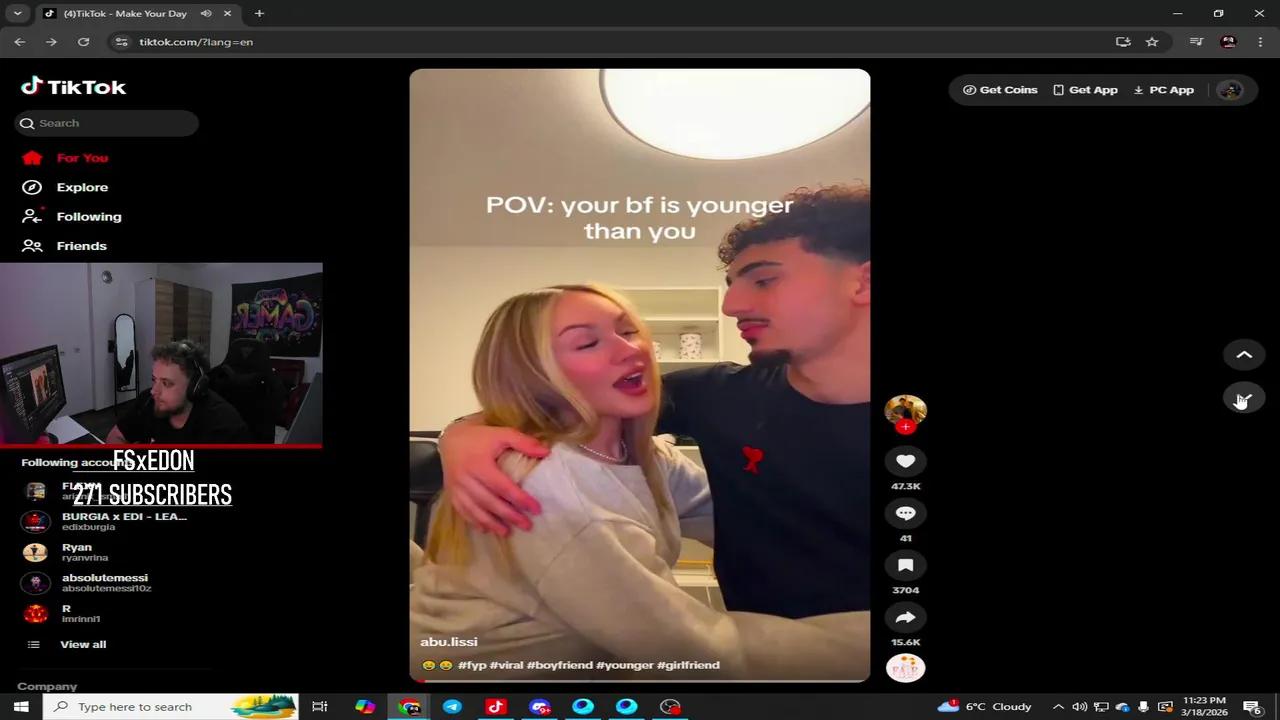Toggle the system volume in the tray
This screenshot has height=720, width=1280.
tap(1080, 706)
